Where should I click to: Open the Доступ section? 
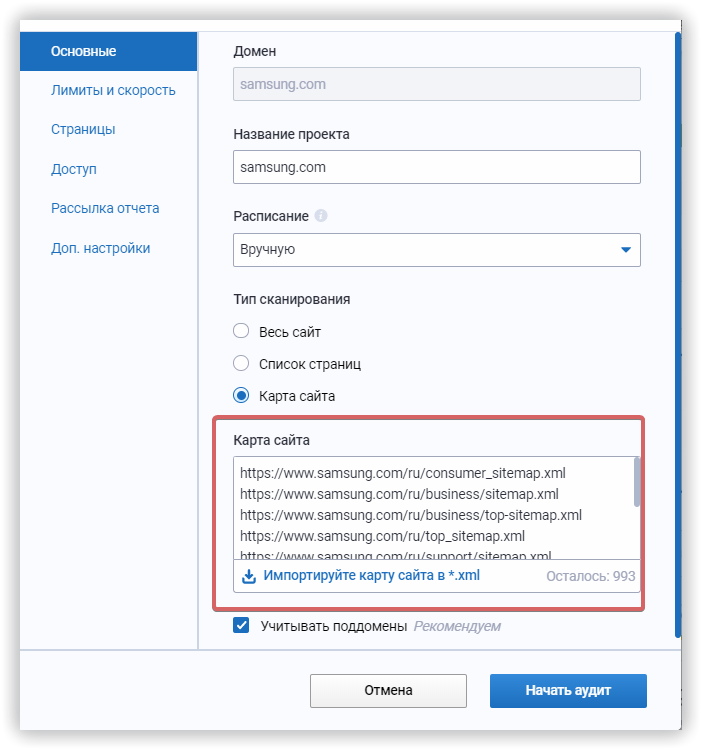[74, 169]
